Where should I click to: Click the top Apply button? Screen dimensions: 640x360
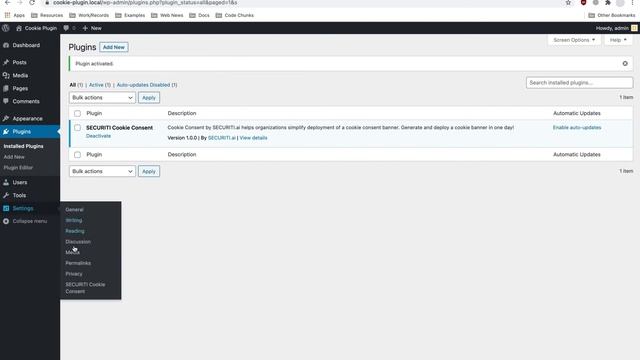tap(149, 98)
